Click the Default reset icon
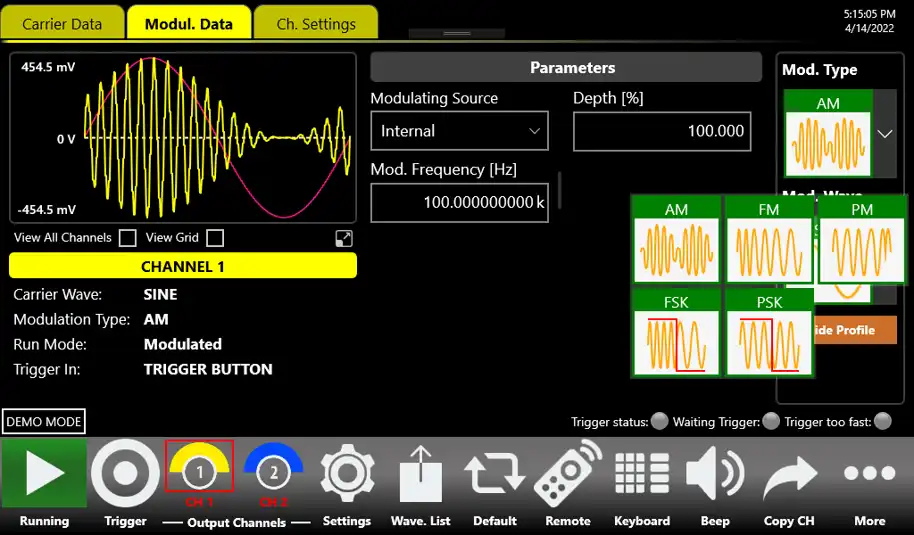 (x=494, y=473)
